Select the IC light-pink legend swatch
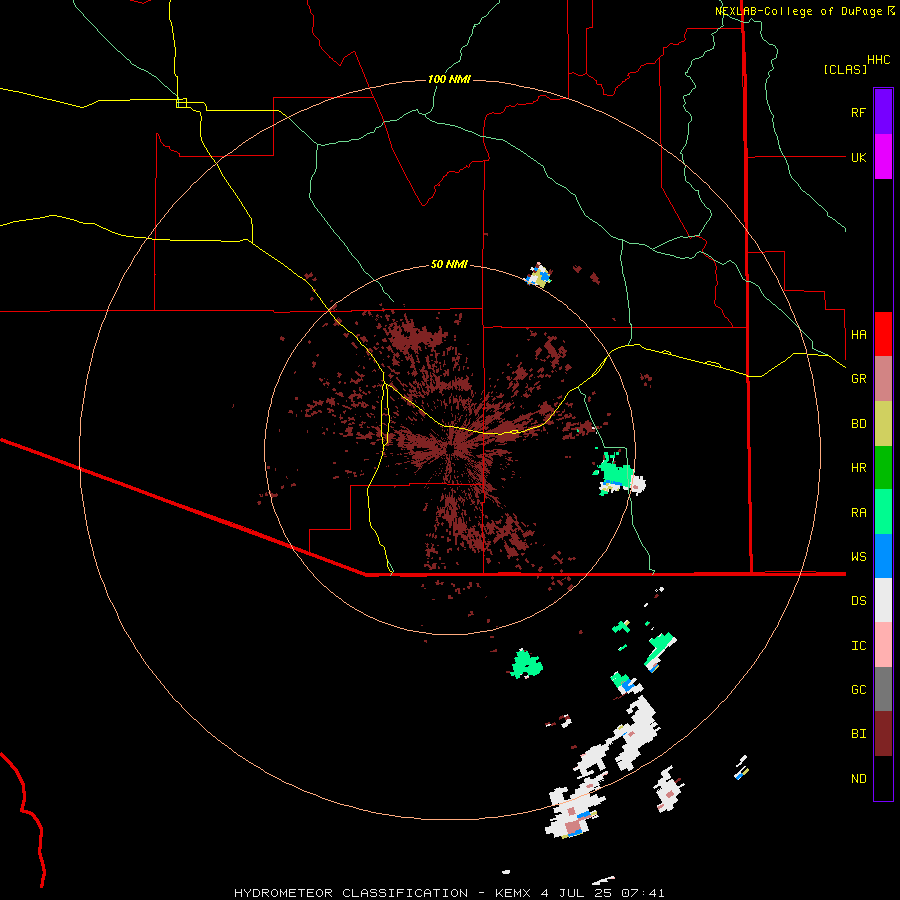 (883, 645)
